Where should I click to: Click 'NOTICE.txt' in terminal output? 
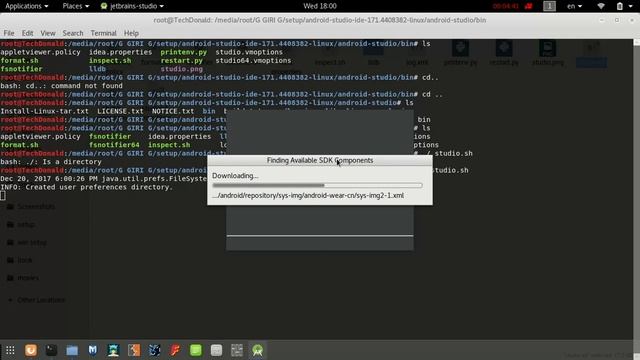point(173,111)
